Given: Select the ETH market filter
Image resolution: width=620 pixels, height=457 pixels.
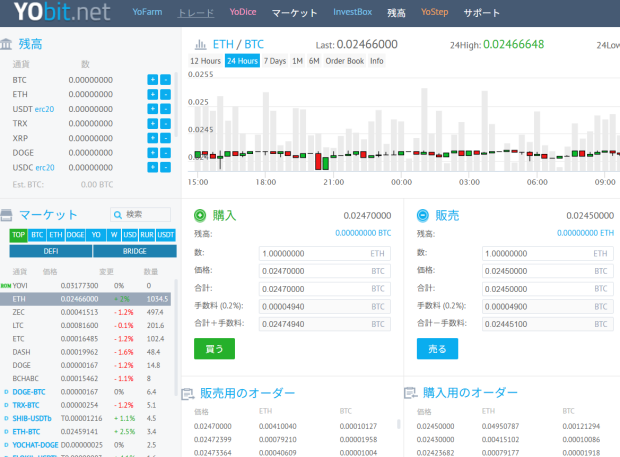Looking at the screenshot, I should pos(56,235).
